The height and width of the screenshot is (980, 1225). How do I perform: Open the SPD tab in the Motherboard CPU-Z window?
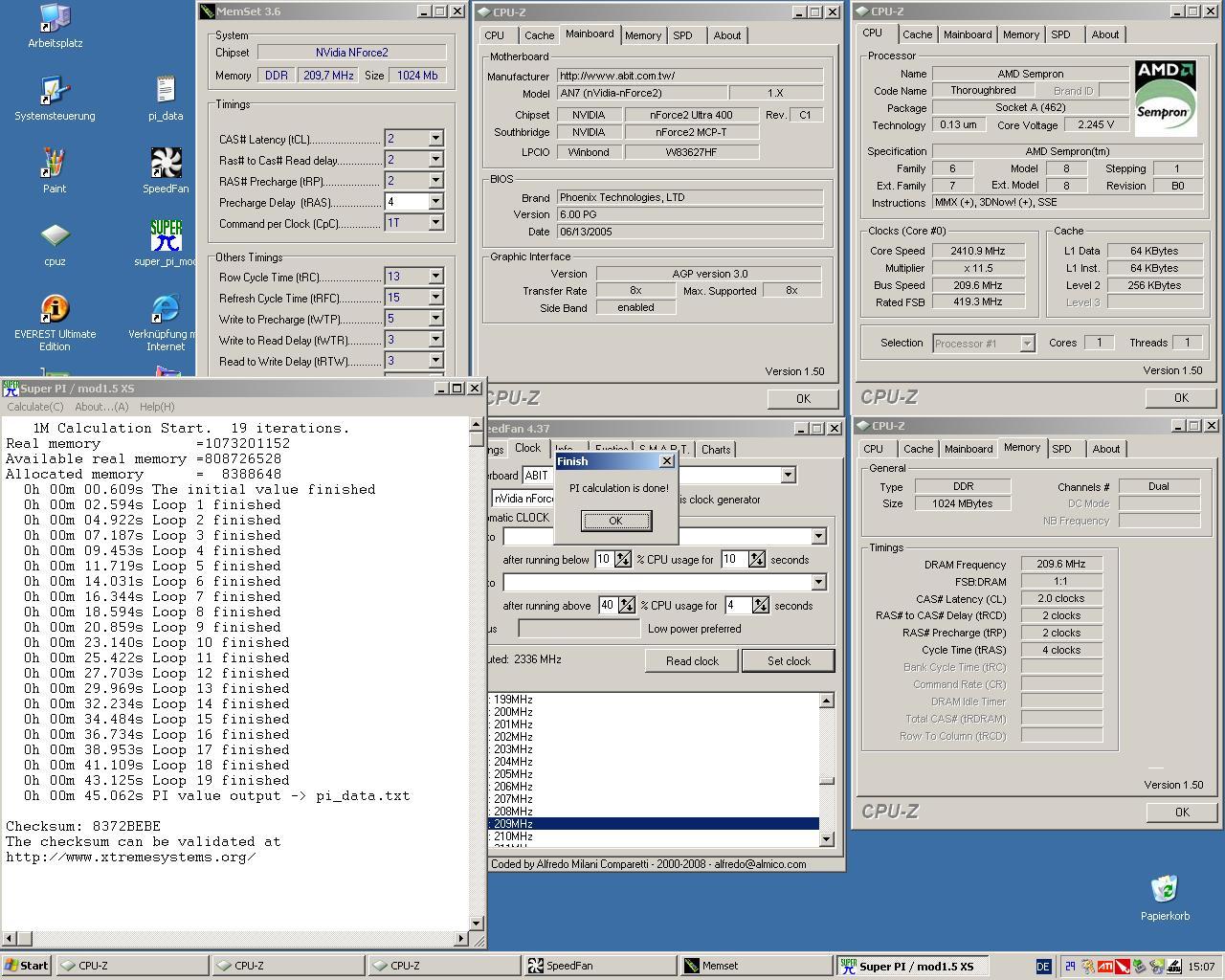682,35
